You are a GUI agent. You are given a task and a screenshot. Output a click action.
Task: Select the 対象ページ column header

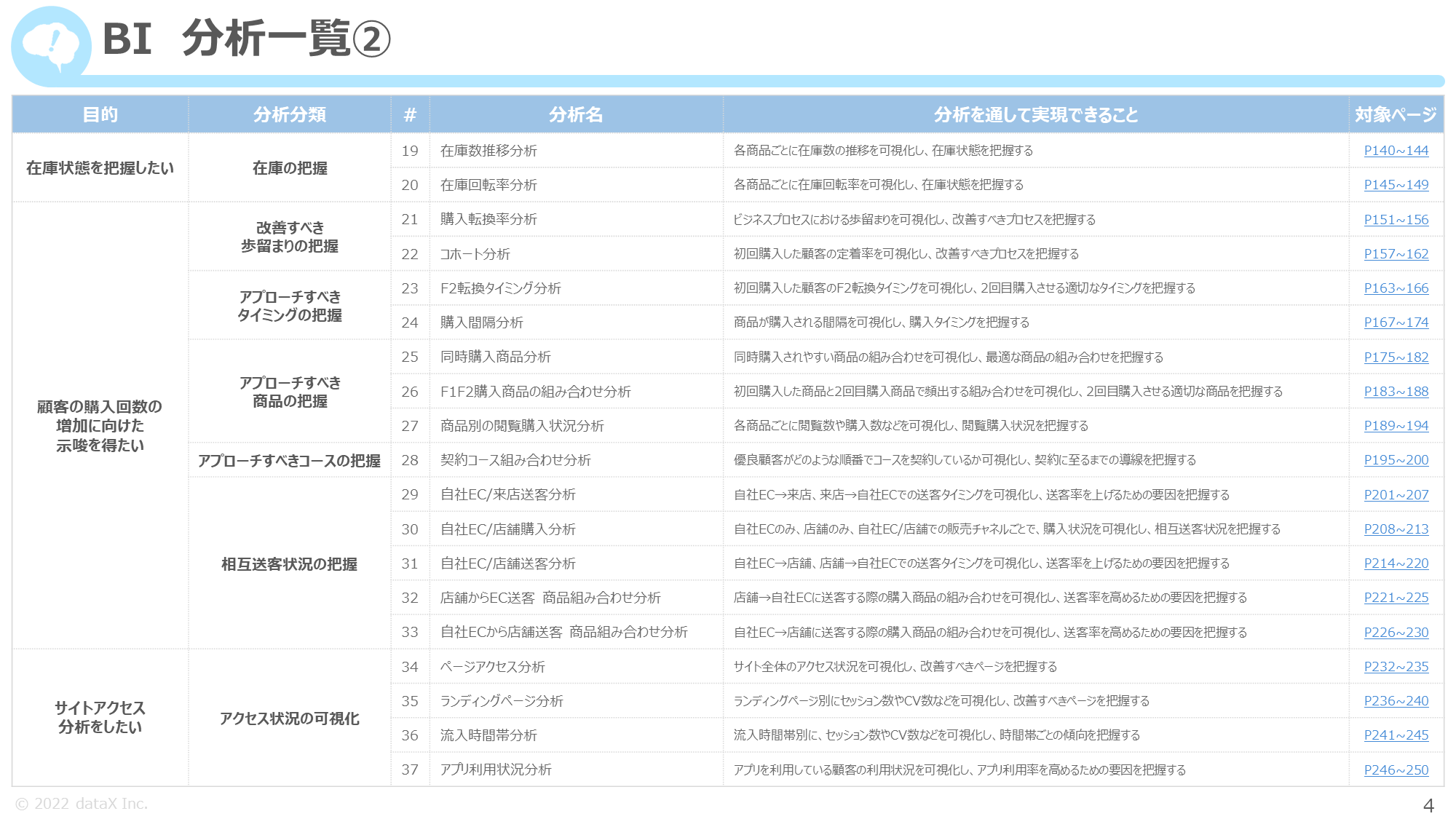click(1396, 114)
